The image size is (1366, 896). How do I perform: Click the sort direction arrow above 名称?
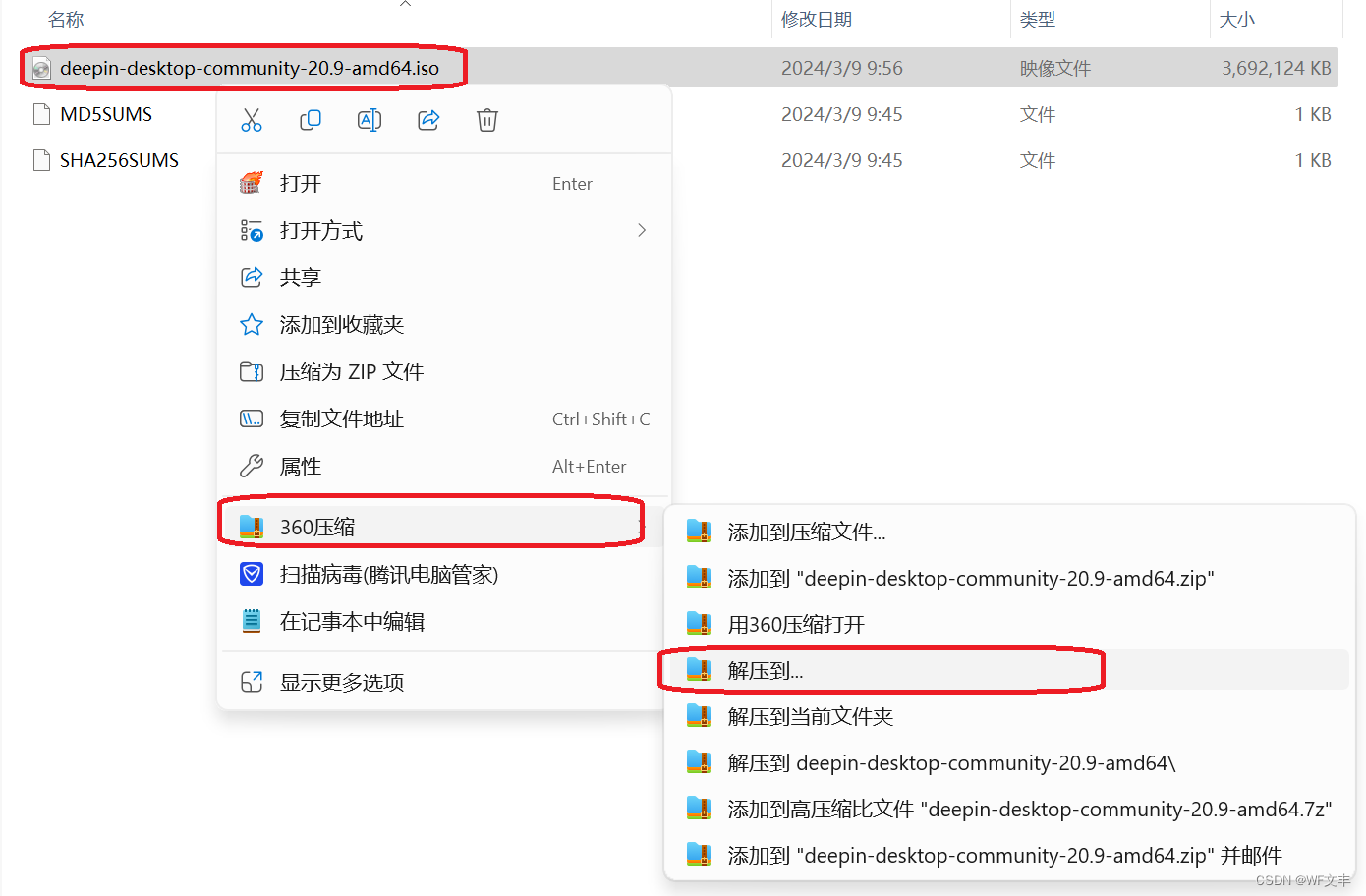coord(405,4)
